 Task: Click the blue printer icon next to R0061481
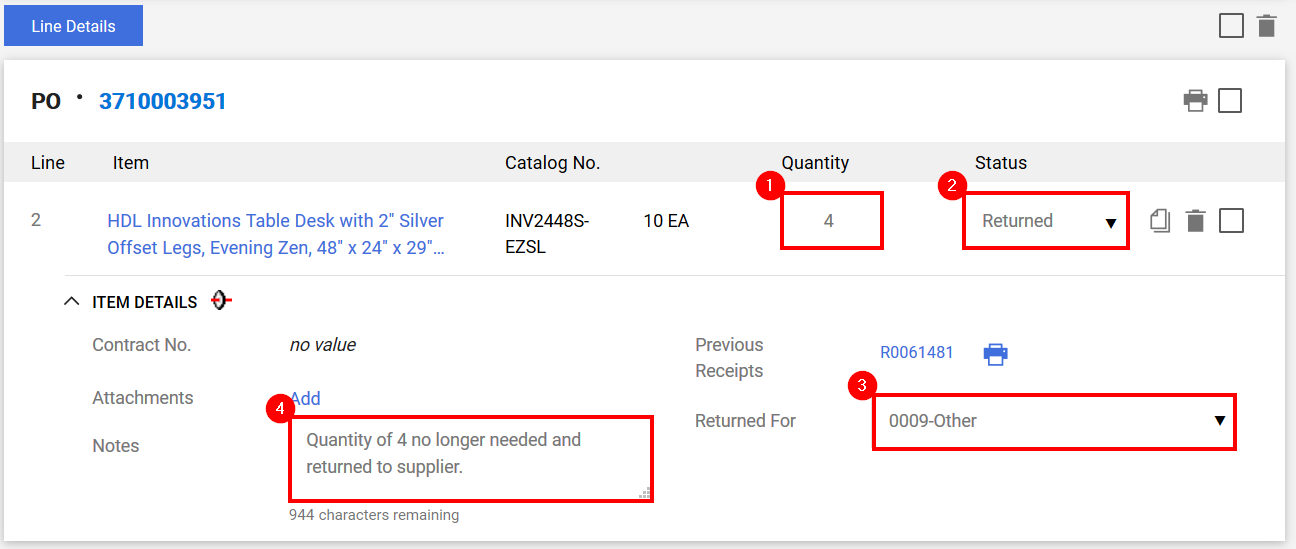[995, 354]
